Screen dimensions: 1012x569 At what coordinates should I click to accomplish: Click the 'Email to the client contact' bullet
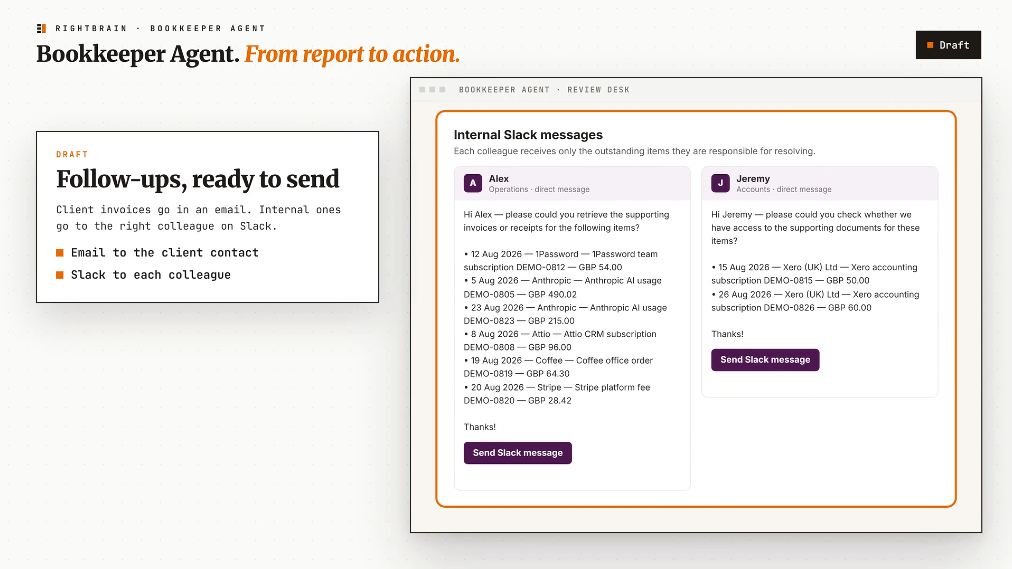coord(165,253)
